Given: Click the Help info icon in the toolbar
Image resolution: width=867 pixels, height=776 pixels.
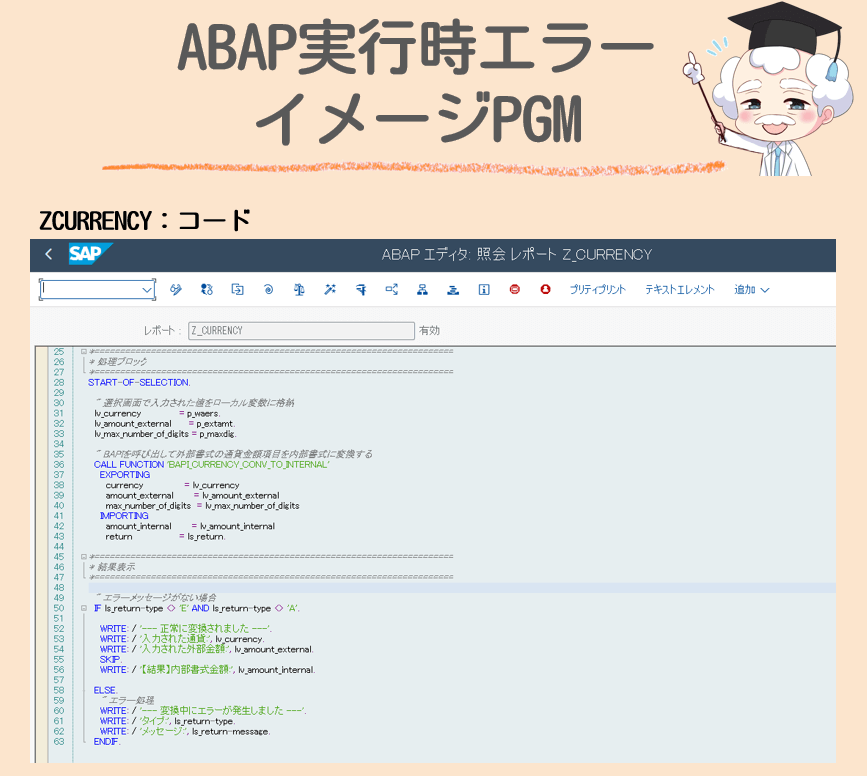Looking at the screenshot, I should 483,289.
